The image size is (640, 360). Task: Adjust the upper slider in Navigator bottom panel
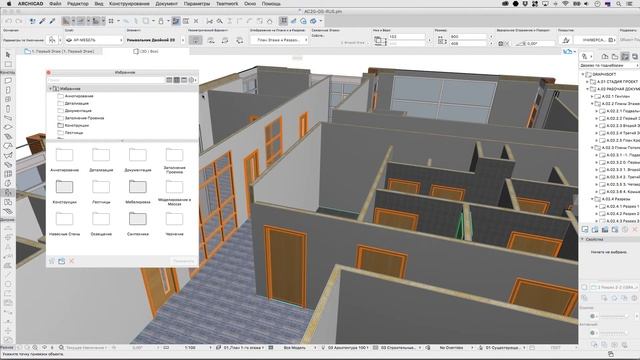(x=612, y=316)
